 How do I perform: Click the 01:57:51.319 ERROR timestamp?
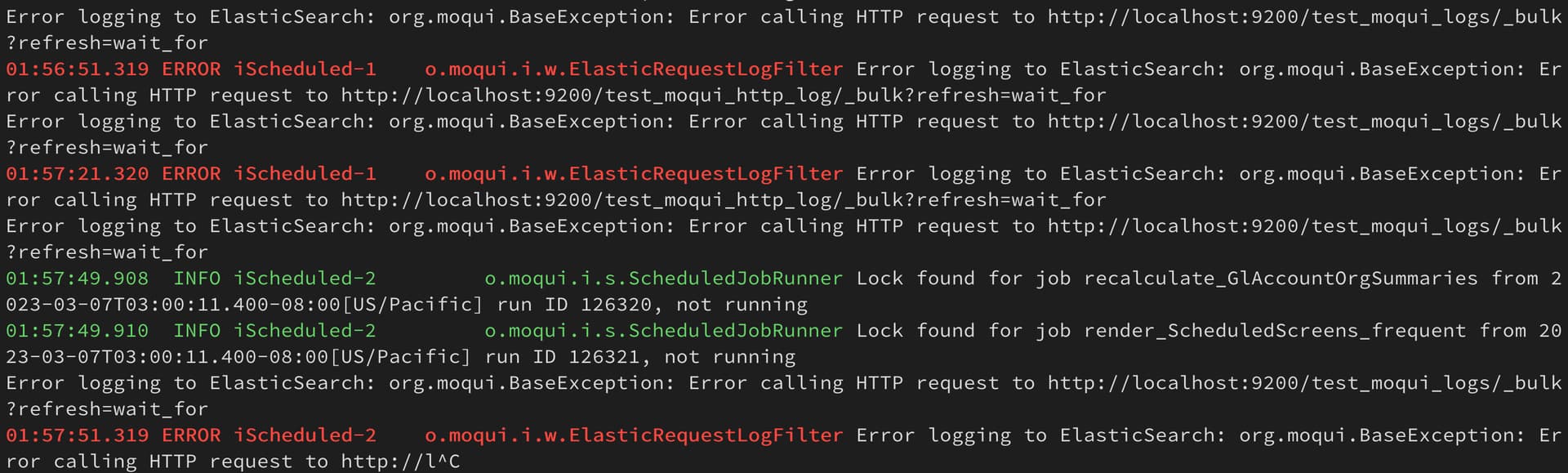point(114,435)
